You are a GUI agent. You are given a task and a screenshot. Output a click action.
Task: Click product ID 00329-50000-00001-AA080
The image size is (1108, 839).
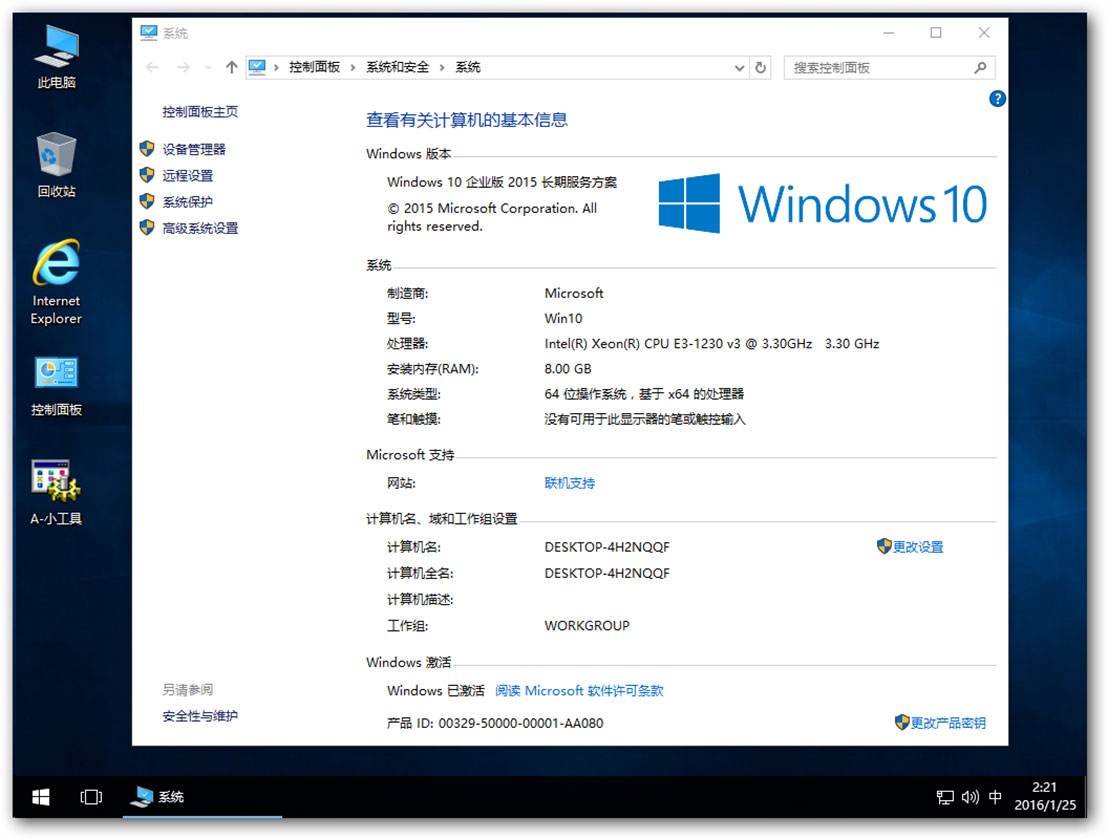click(521, 723)
